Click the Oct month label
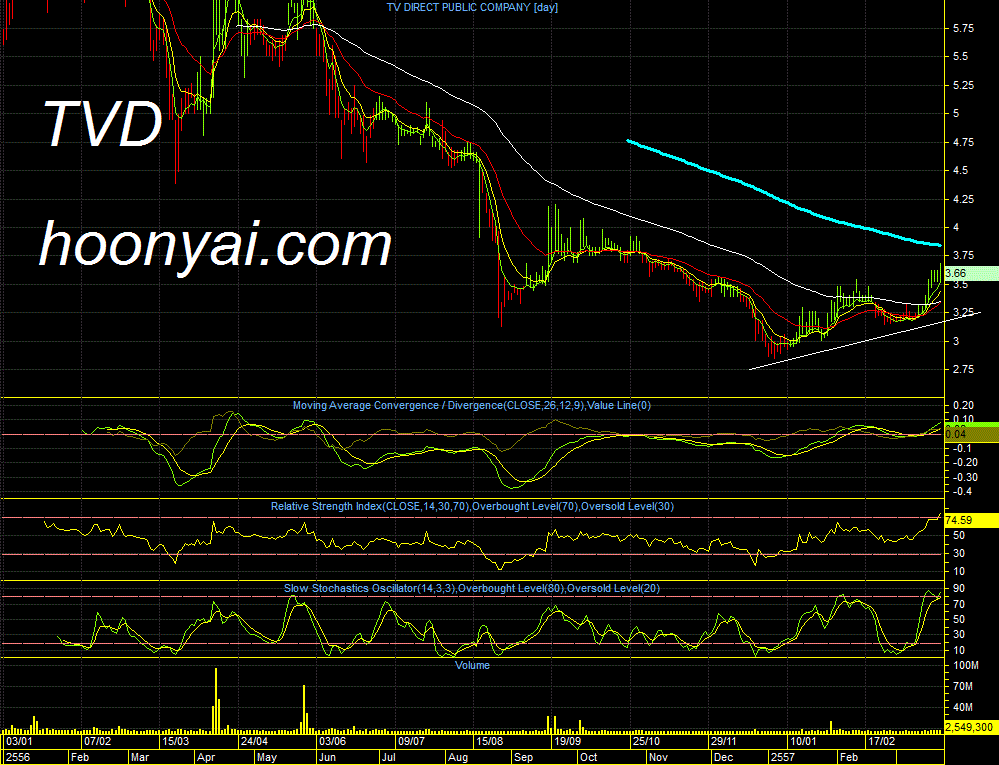999x765 pixels. [589, 757]
